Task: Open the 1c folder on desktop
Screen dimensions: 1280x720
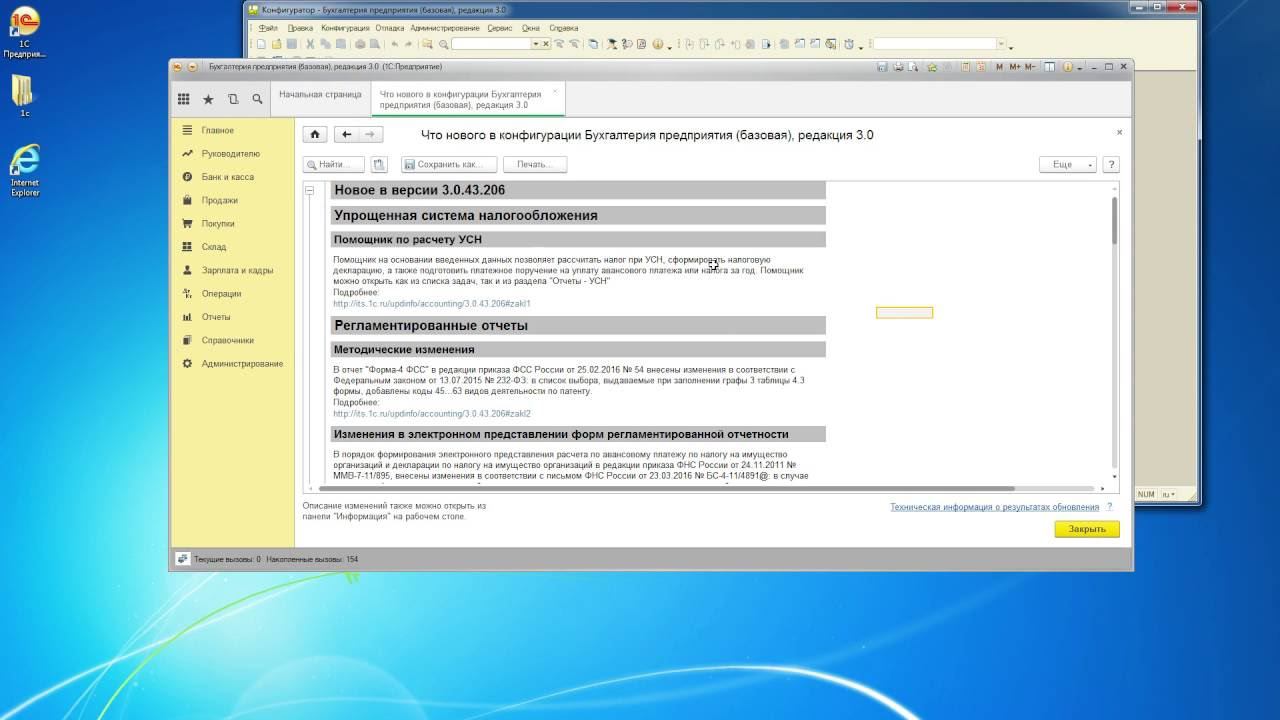Action: coord(25,96)
